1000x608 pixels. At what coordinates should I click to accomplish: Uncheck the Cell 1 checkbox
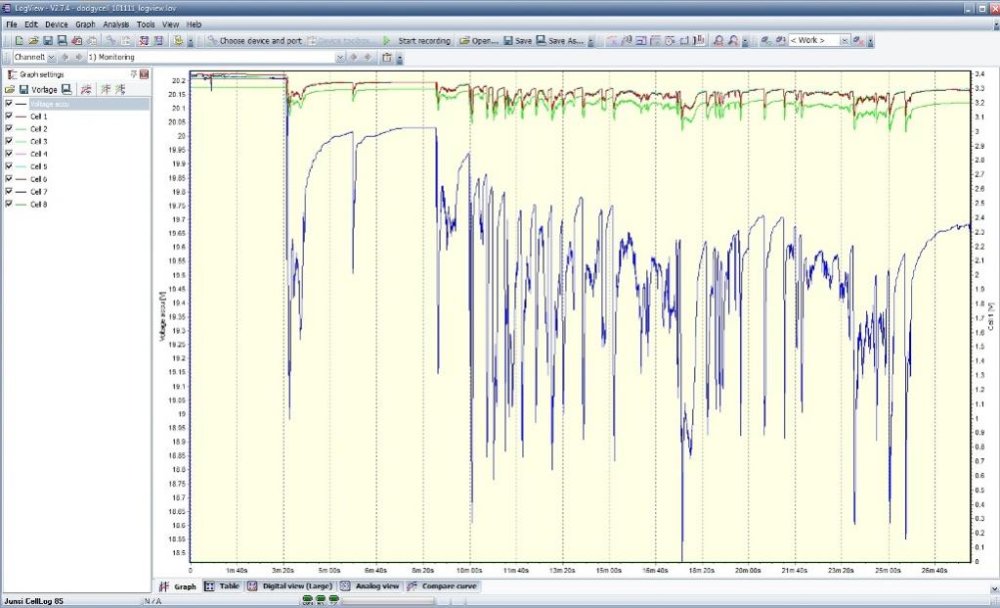[x=10, y=116]
